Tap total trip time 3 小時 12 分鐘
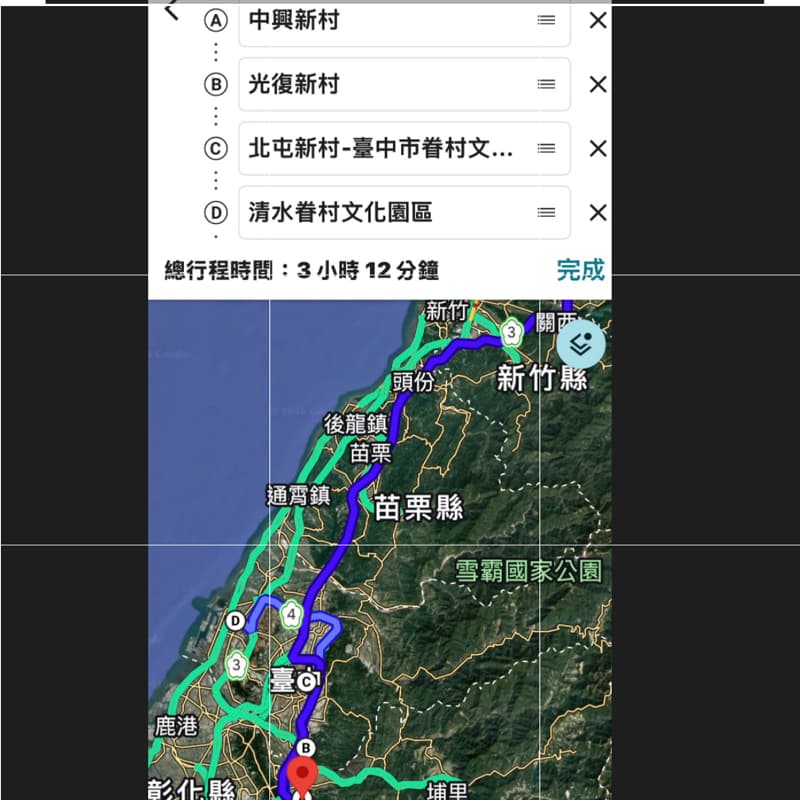Screen dimensions: 800x800 (368, 270)
